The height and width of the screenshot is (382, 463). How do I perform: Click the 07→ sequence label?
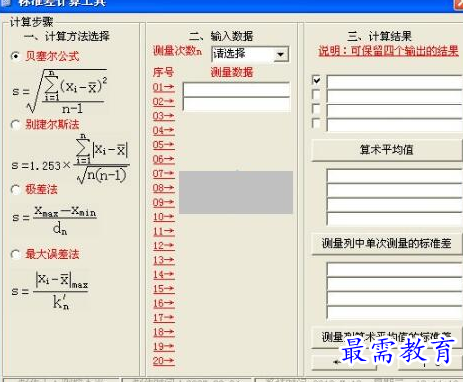[164, 174]
